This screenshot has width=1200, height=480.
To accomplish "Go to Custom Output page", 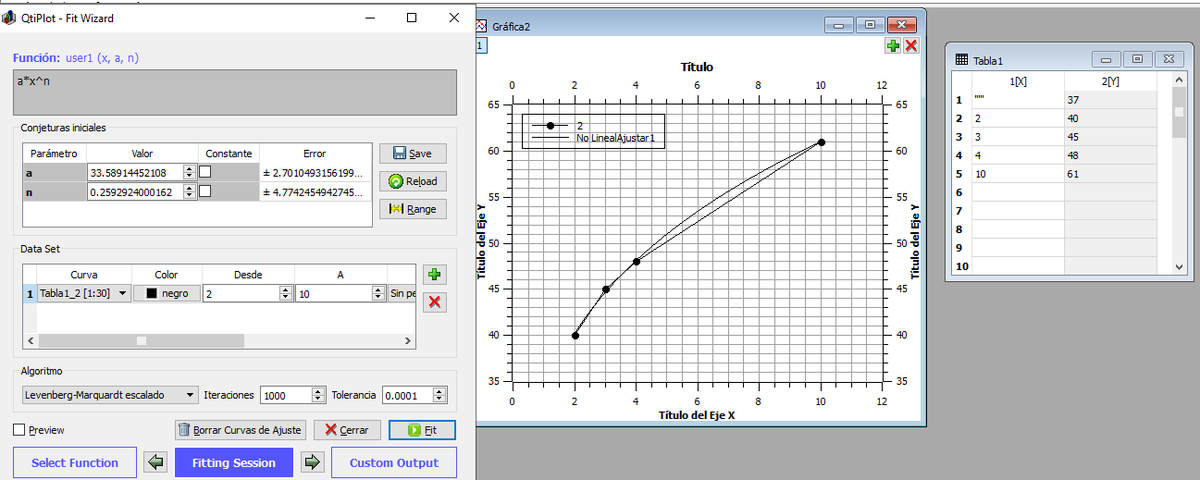I will [x=394, y=463].
